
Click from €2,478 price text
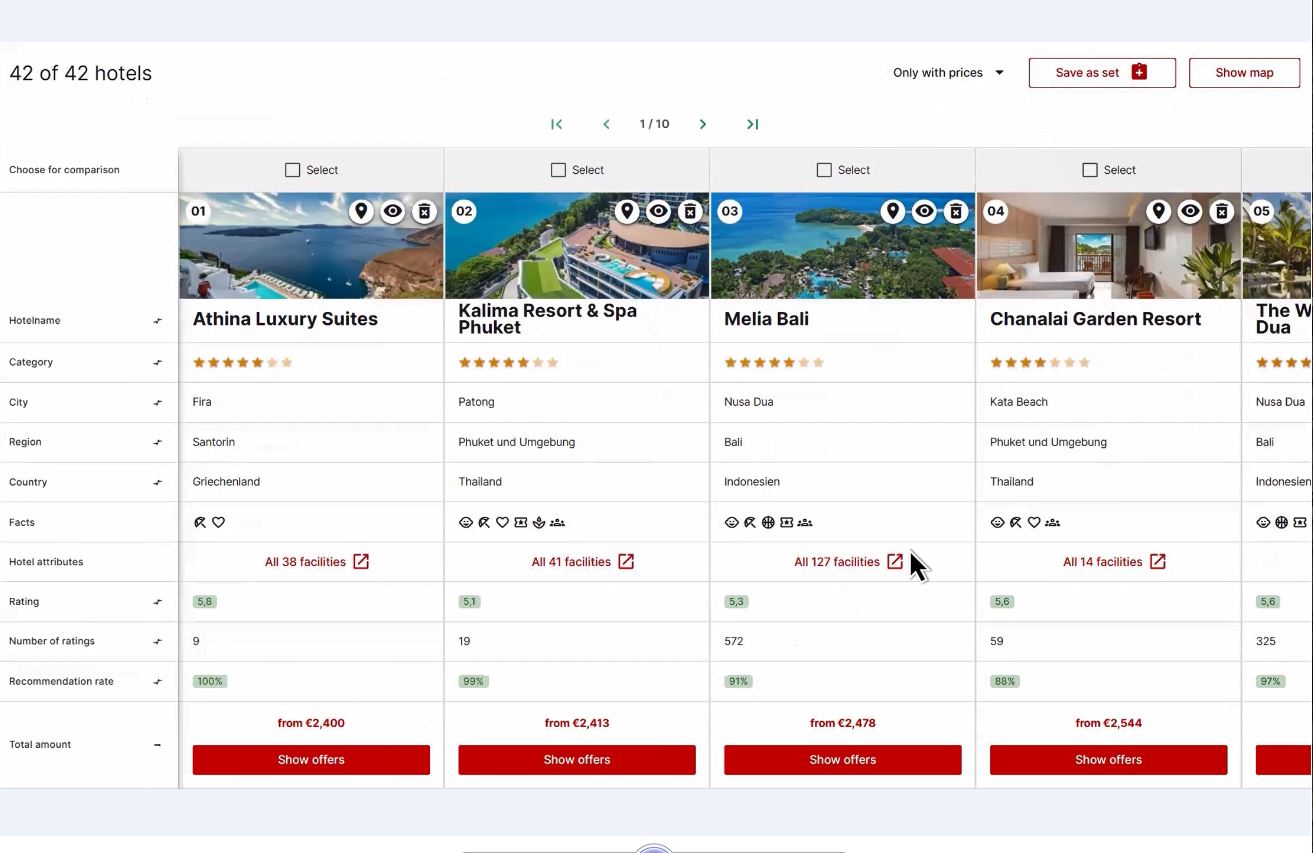843,723
